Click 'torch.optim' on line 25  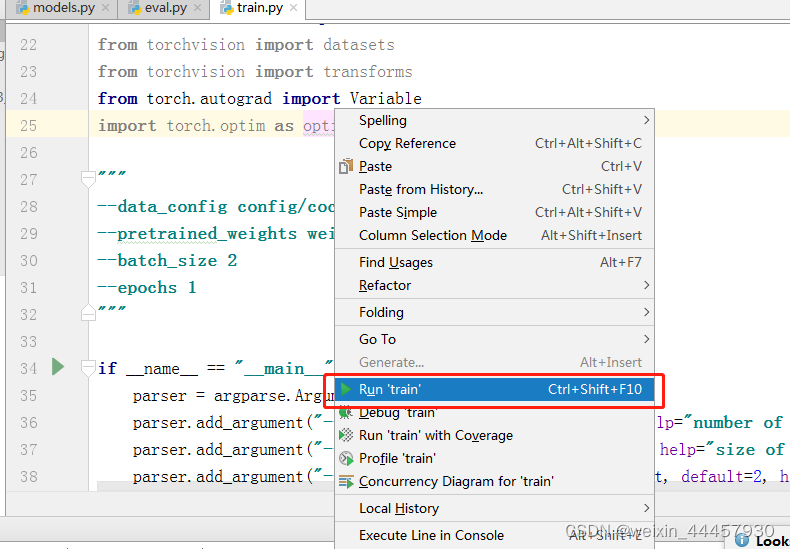pyautogui.click(x=216, y=125)
